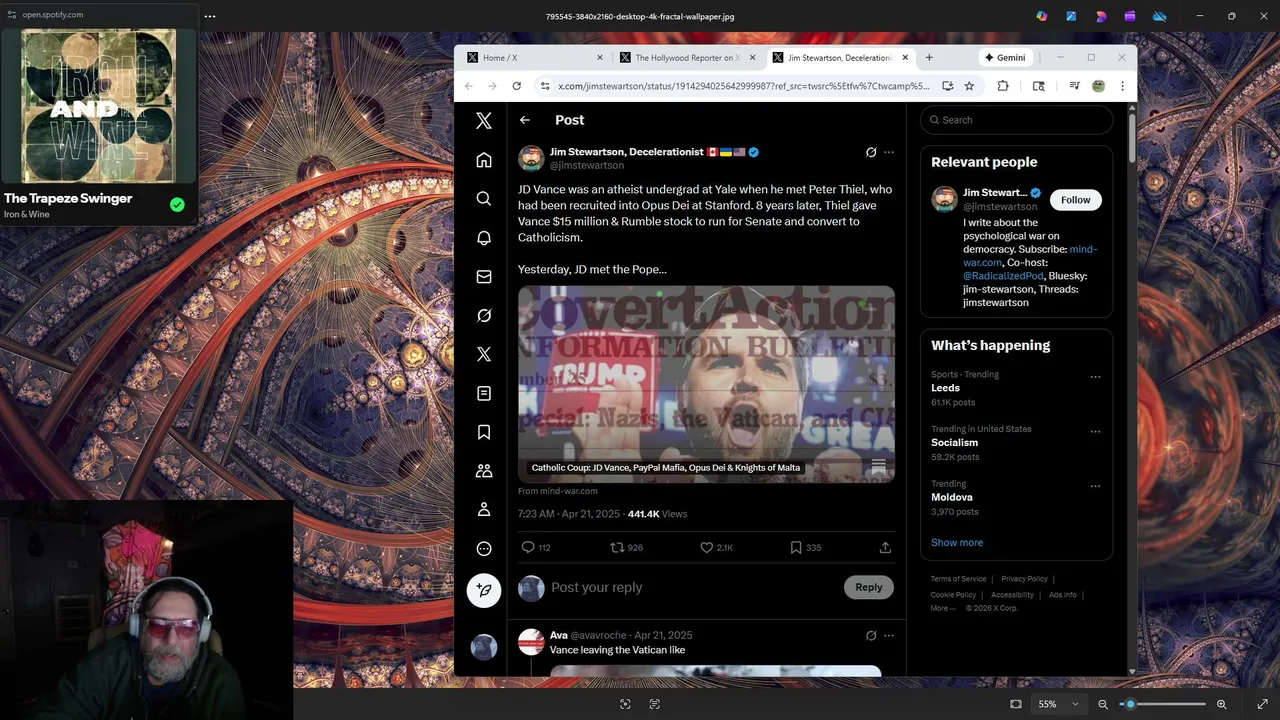Open more options on Jim Stewartson post

click(889, 152)
